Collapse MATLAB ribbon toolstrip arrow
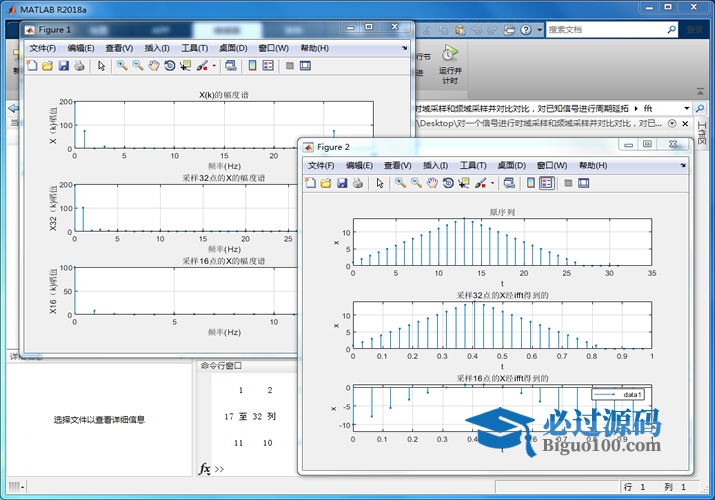Image resolution: width=715 pixels, height=500 pixels. click(700, 92)
